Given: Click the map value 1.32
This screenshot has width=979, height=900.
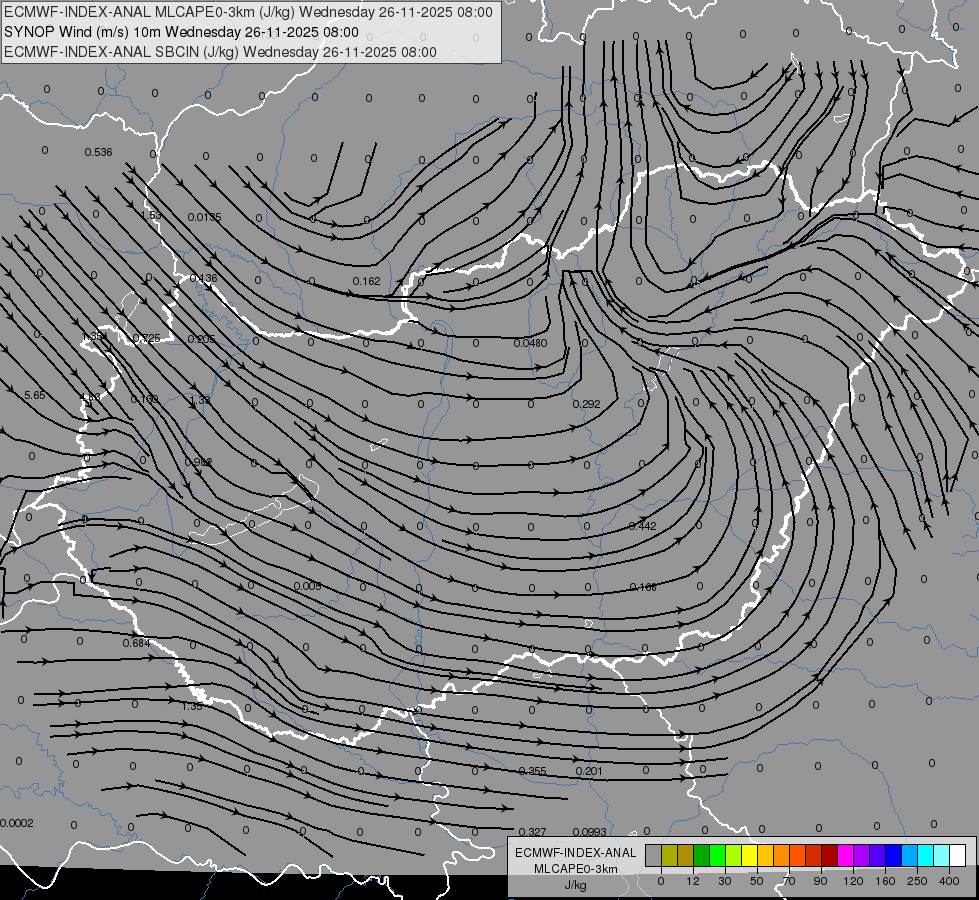Looking at the screenshot, I should click(200, 400).
